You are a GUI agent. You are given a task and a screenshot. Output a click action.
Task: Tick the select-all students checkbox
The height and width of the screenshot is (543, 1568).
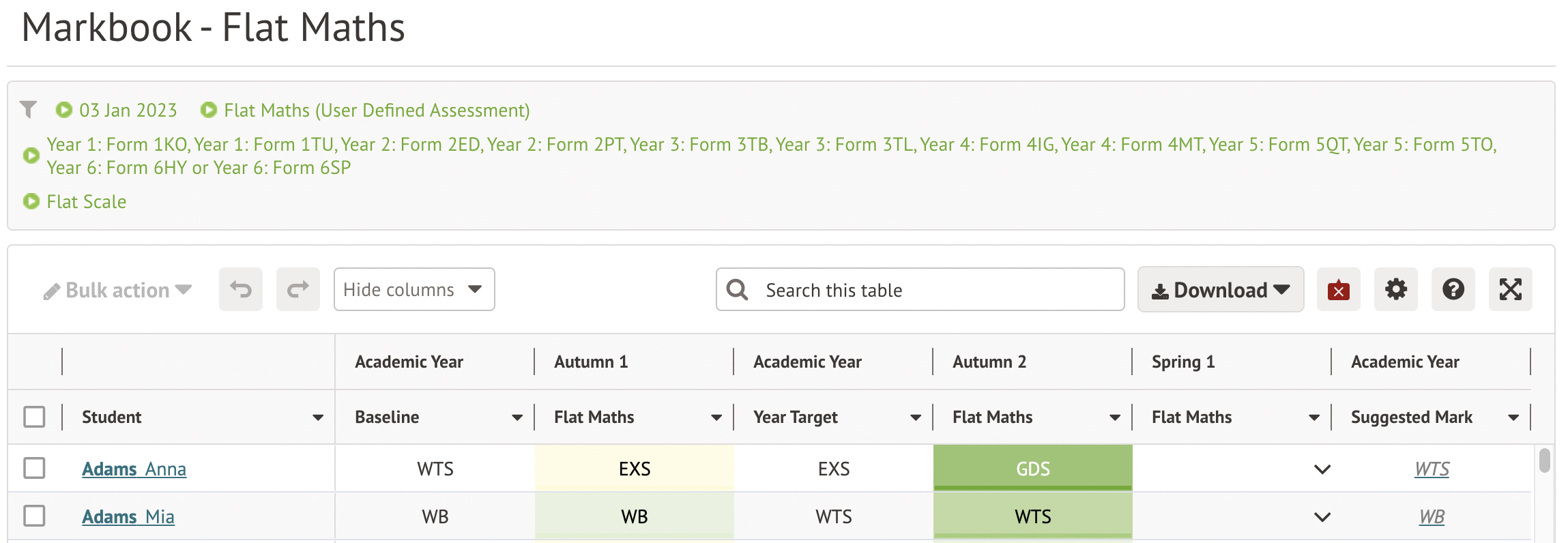(34, 417)
